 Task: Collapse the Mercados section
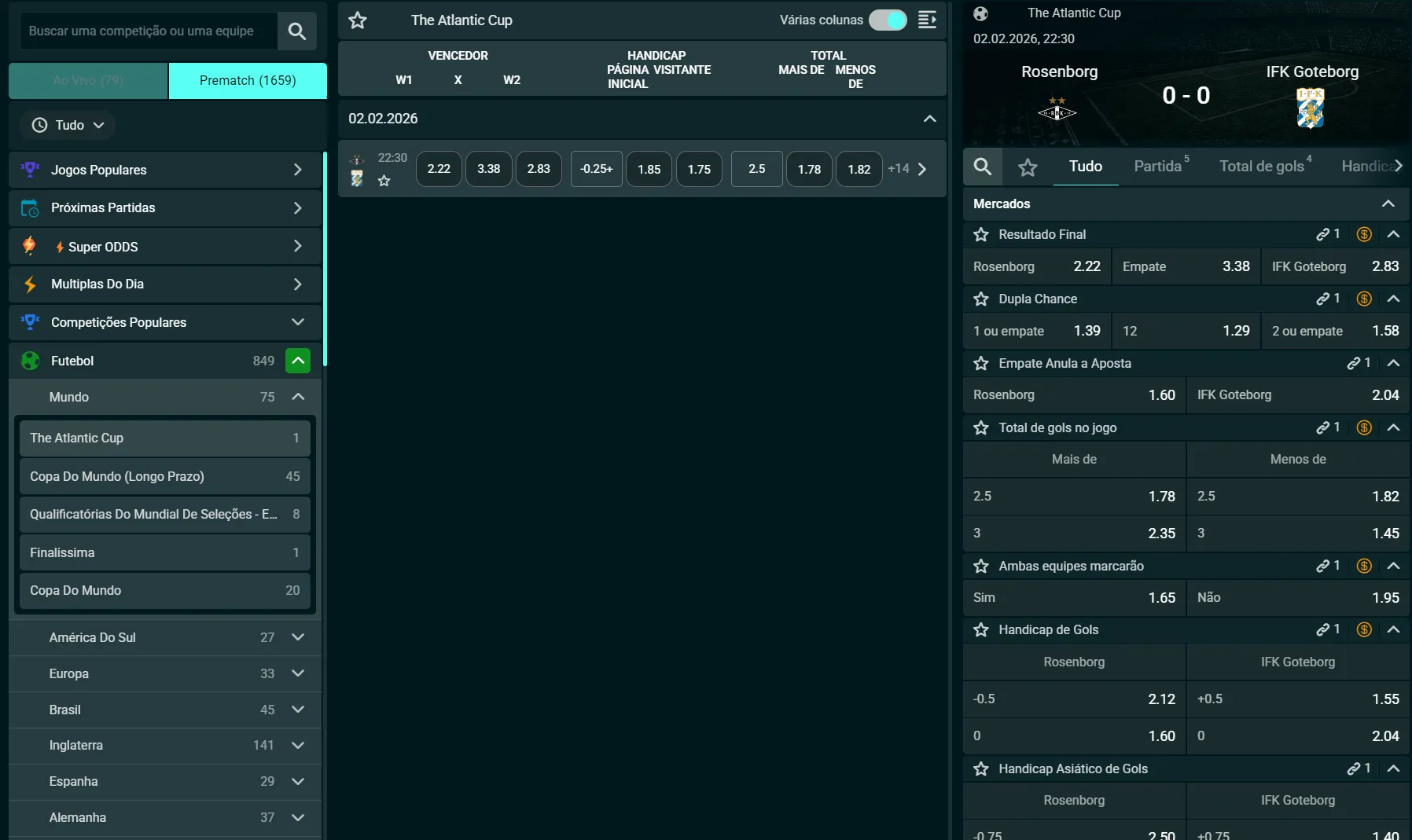click(1388, 204)
